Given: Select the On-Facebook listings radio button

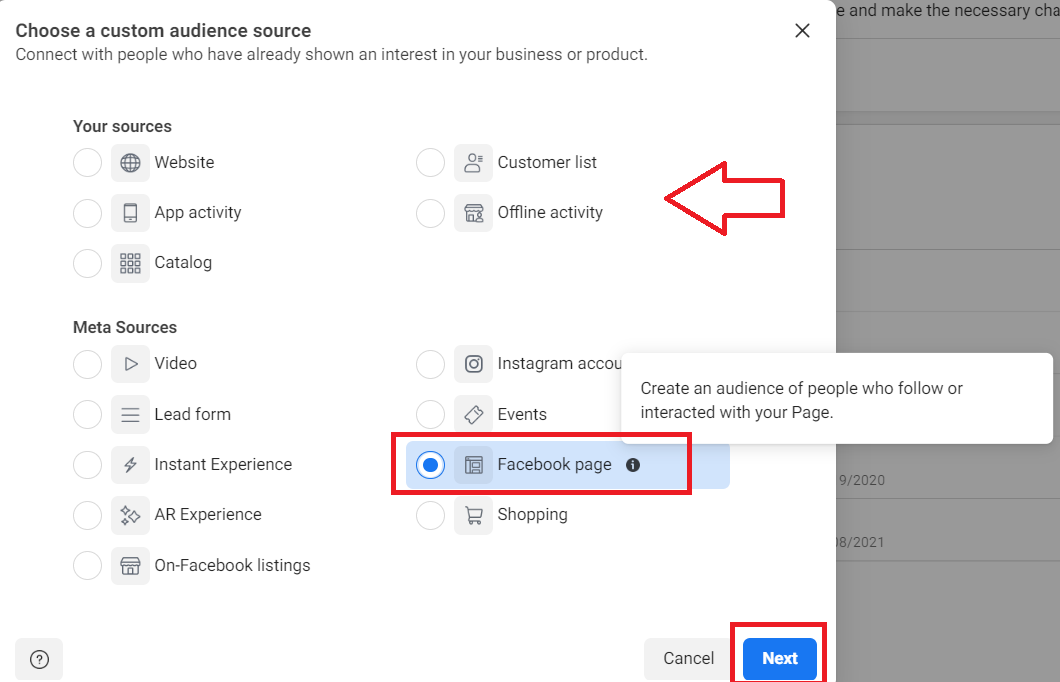Looking at the screenshot, I should [x=87, y=565].
